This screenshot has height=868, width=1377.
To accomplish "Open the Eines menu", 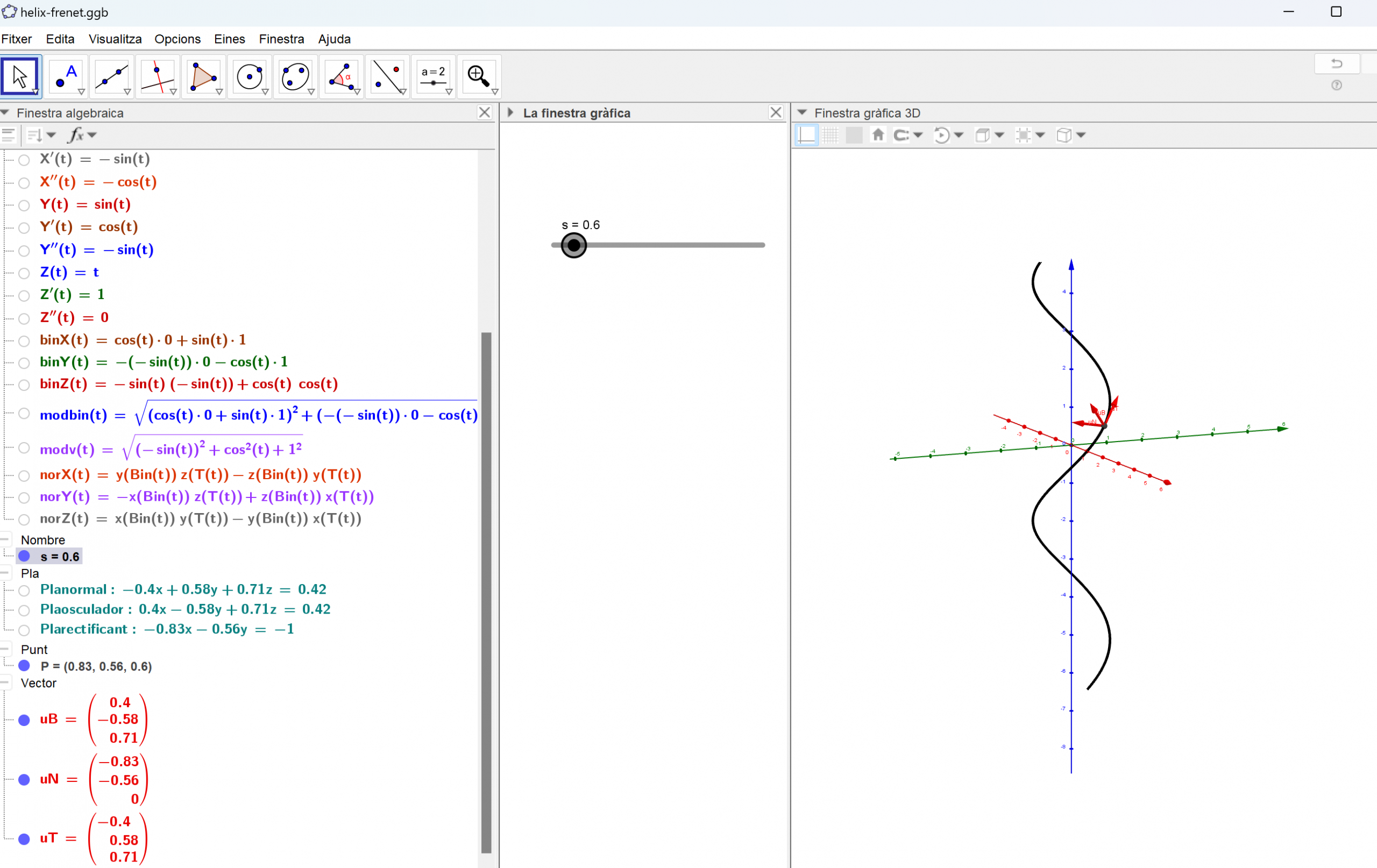I will point(229,39).
